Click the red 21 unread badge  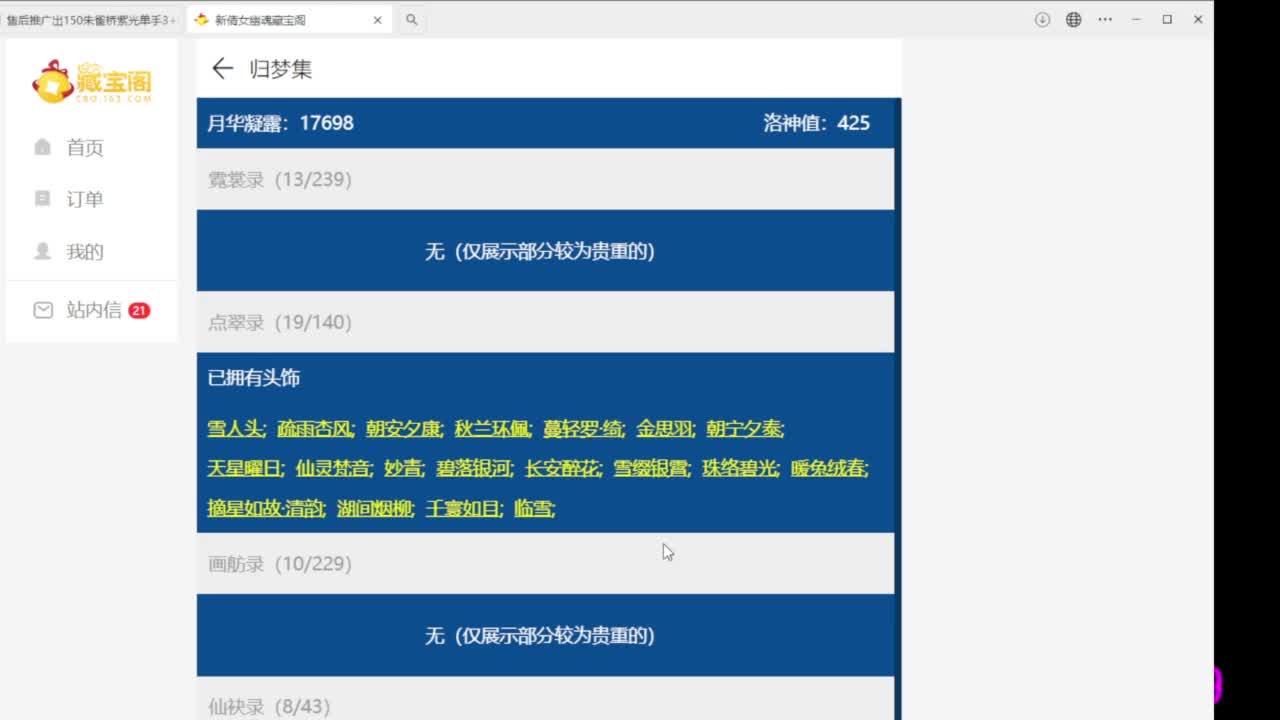coord(139,310)
